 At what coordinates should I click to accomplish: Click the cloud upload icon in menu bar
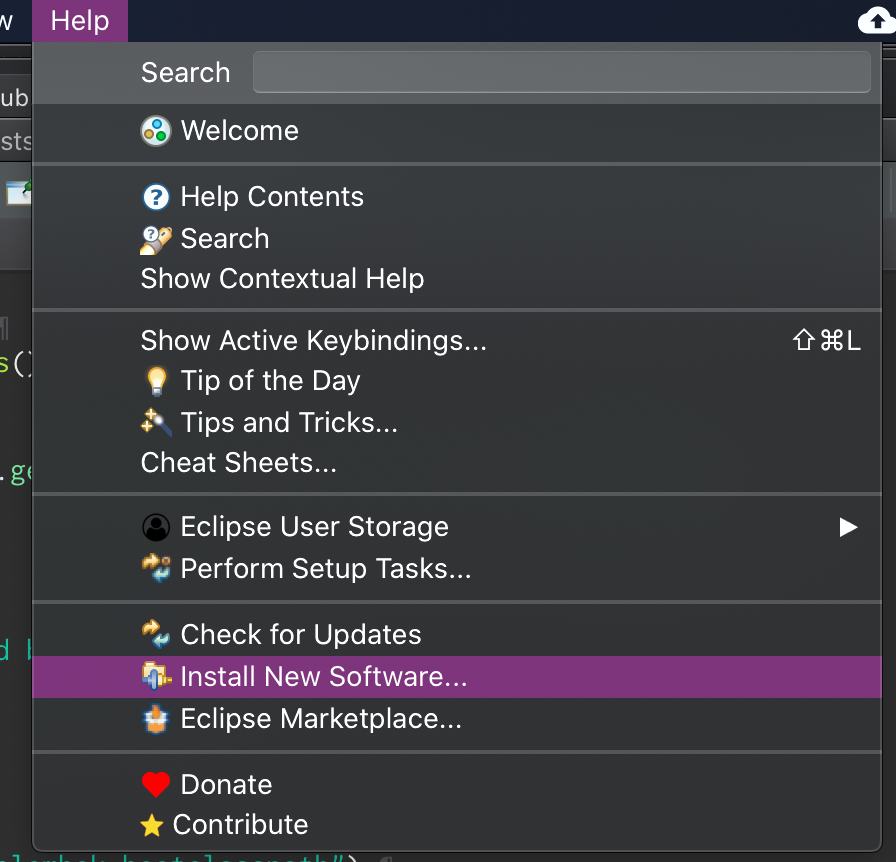click(877, 21)
